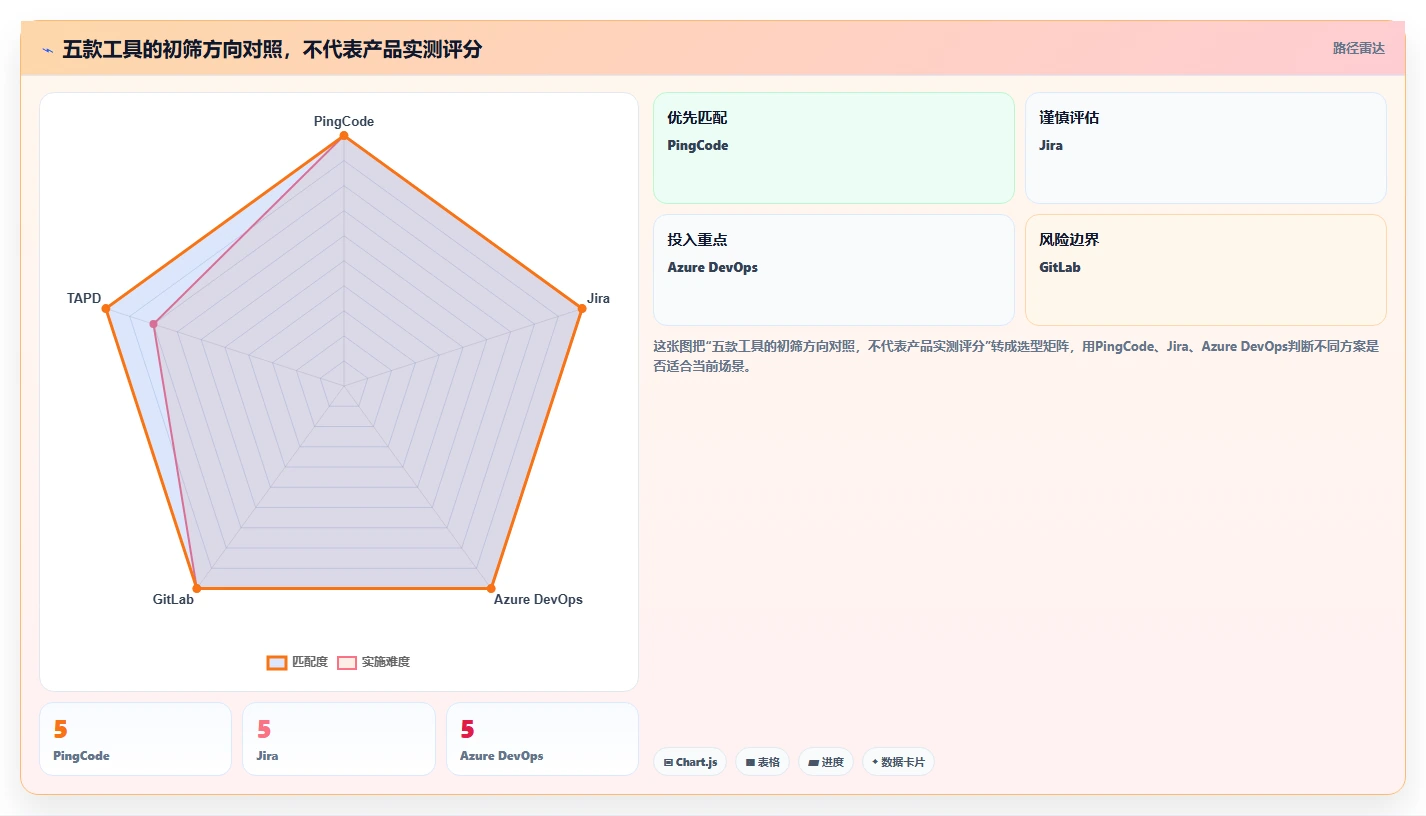The width and height of the screenshot is (1426, 816).
Task: Click the title 五款工具的初筛方向对照
Action: [175, 49]
